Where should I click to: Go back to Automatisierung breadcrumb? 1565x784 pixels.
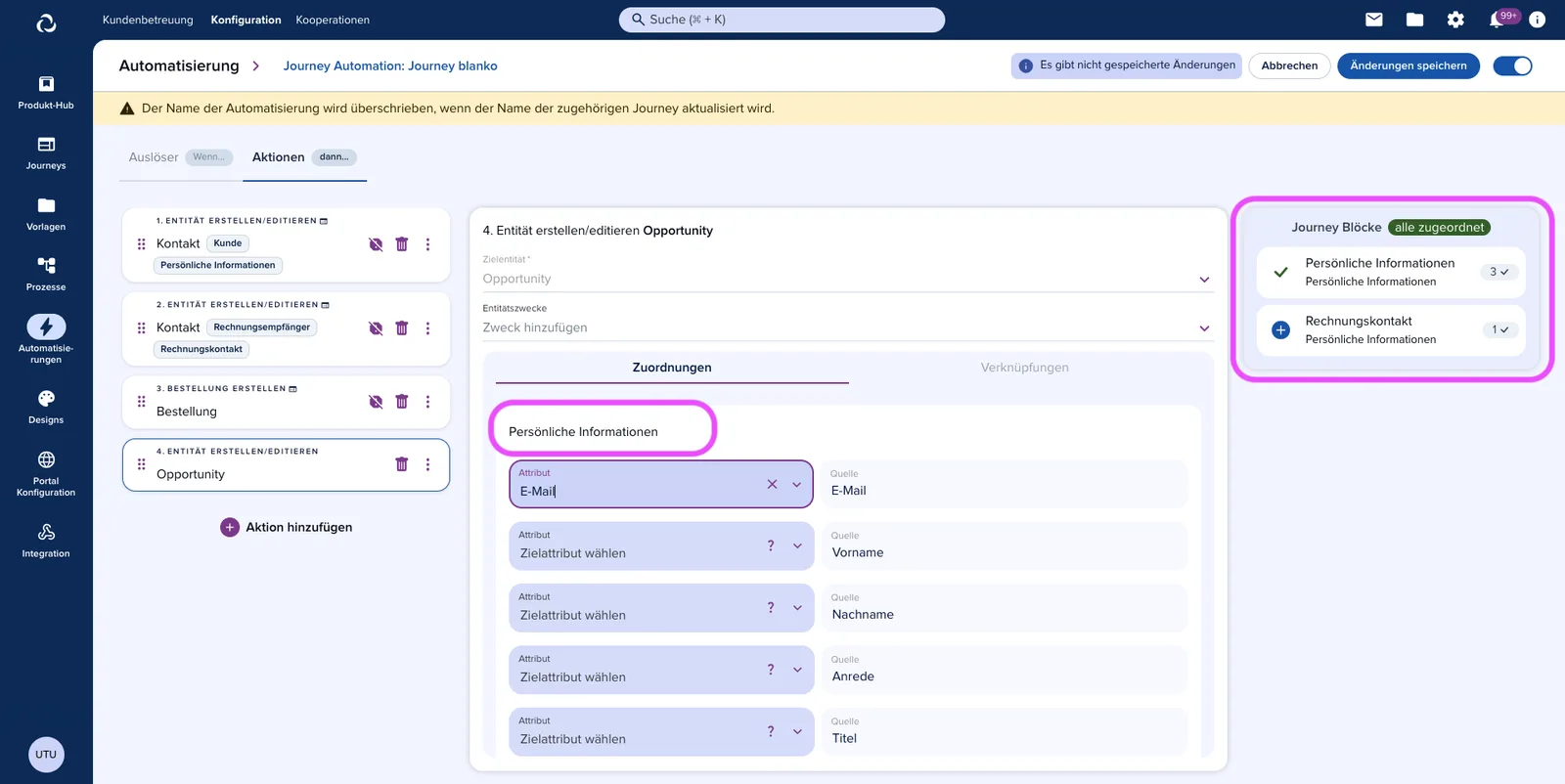pos(179,65)
